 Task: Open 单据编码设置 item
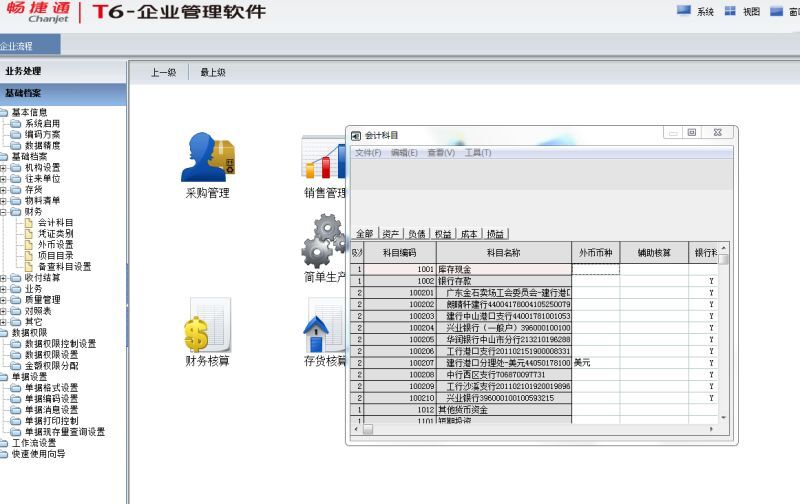(51, 399)
